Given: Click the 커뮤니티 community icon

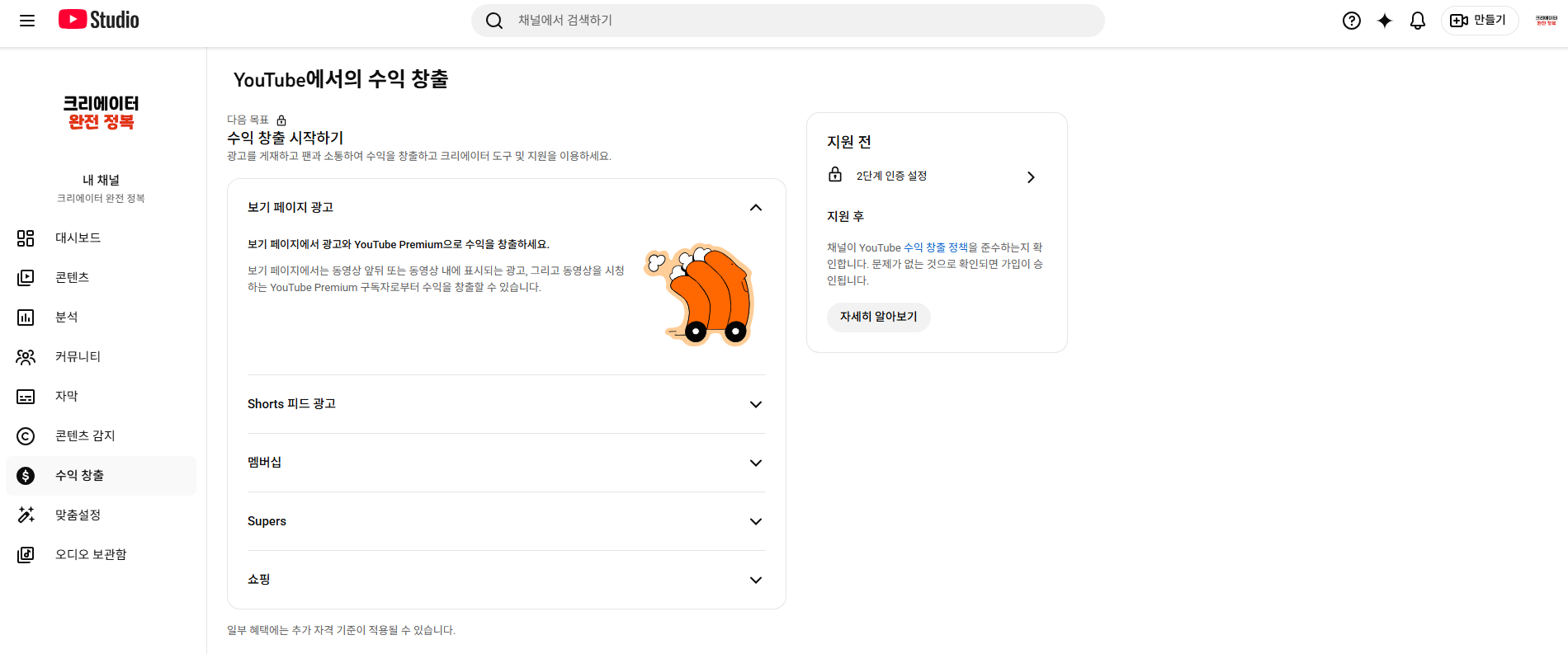Looking at the screenshot, I should point(26,357).
